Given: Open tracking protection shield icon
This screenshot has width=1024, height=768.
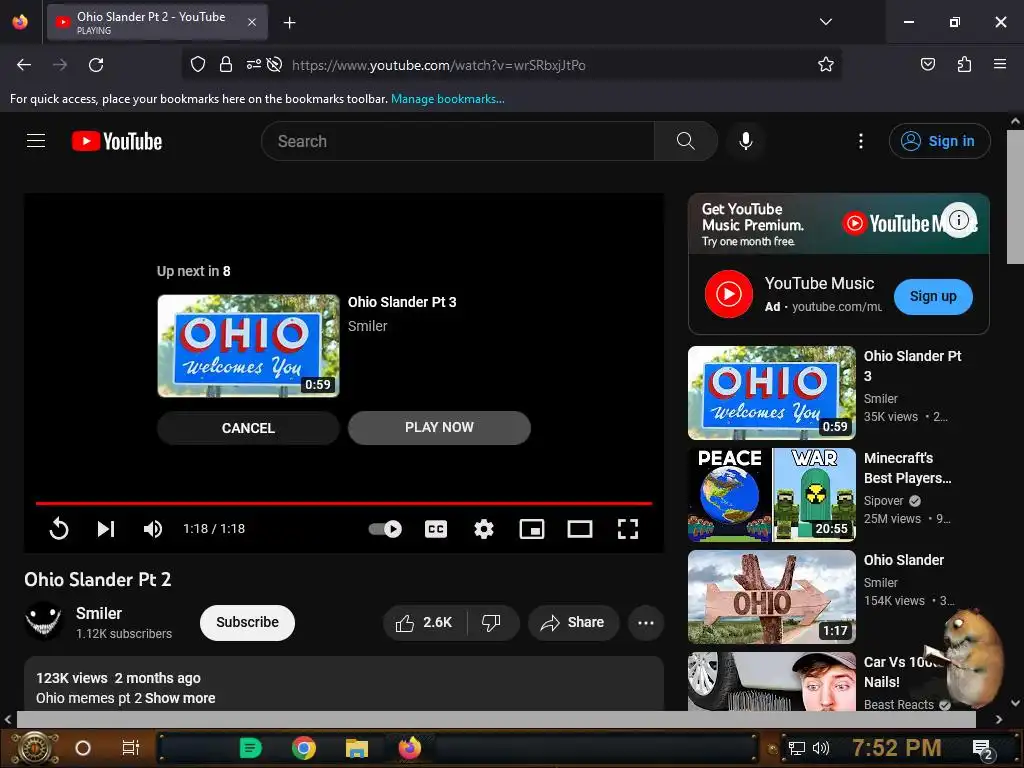Looking at the screenshot, I should click(198, 64).
